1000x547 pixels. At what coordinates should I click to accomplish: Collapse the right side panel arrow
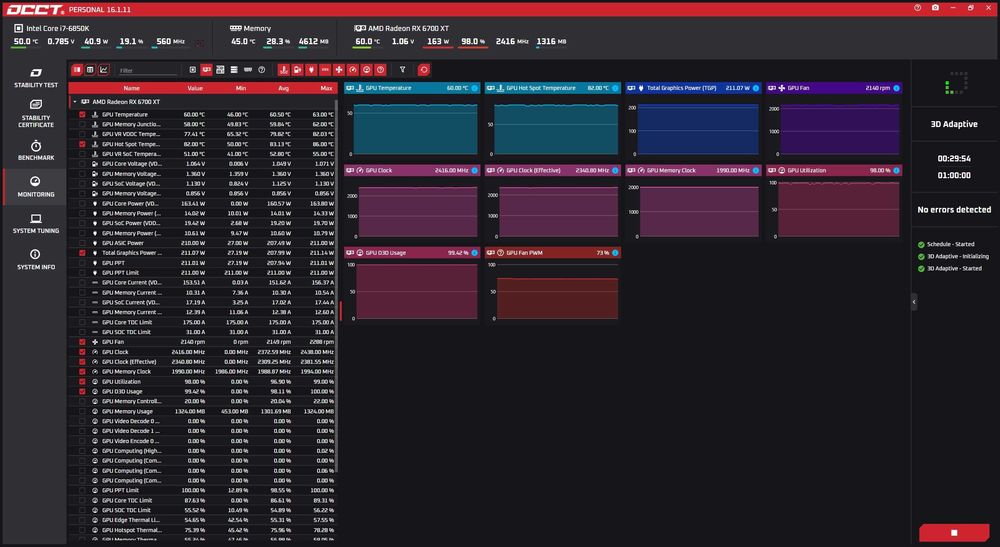[x=914, y=302]
